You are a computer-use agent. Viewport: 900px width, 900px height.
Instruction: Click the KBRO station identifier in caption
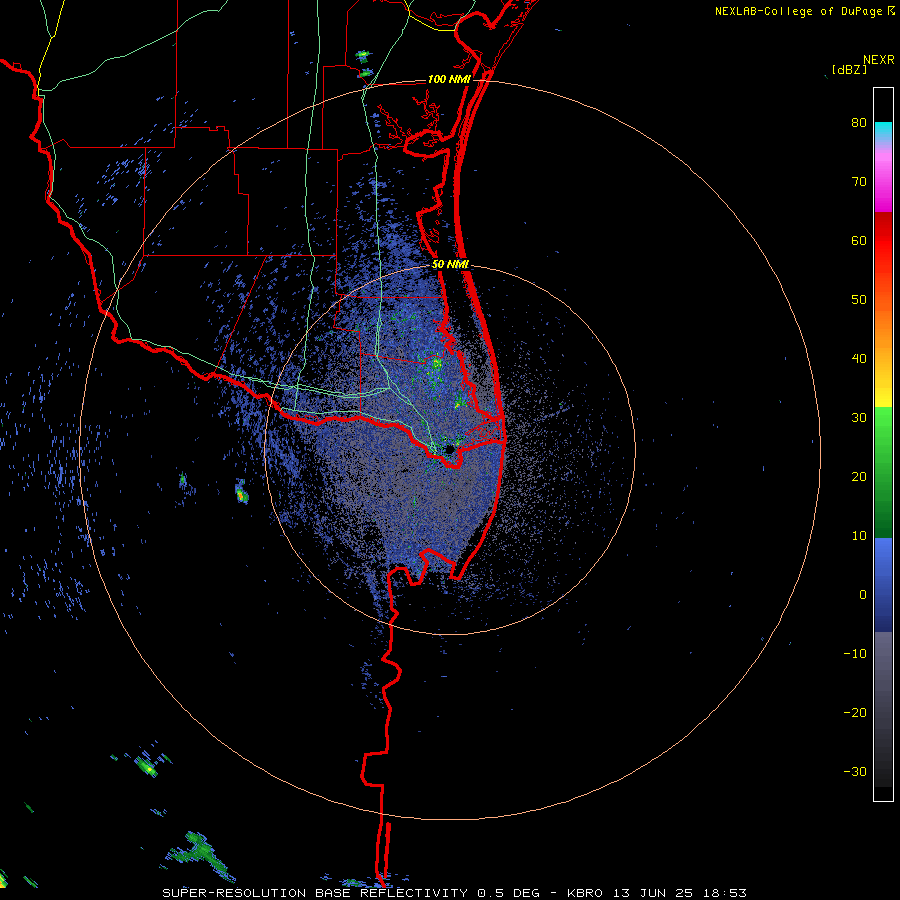(585, 893)
